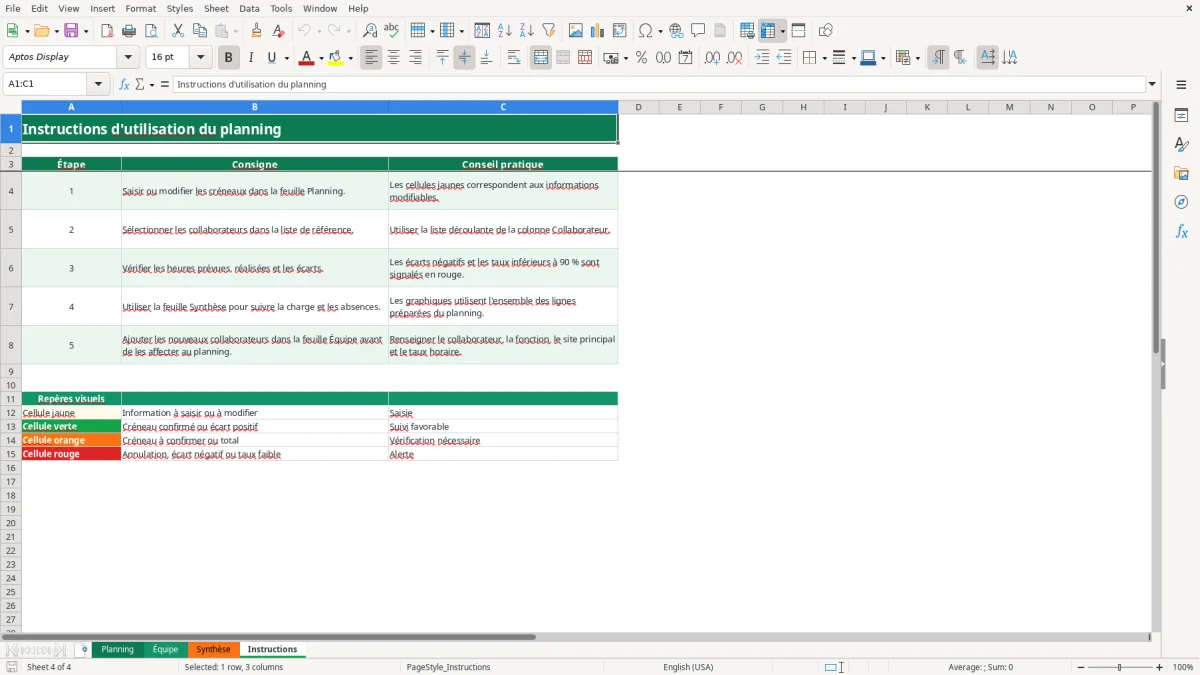Format cells as percent
The width and height of the screenshot is (1200, 675).
point(641,58)
